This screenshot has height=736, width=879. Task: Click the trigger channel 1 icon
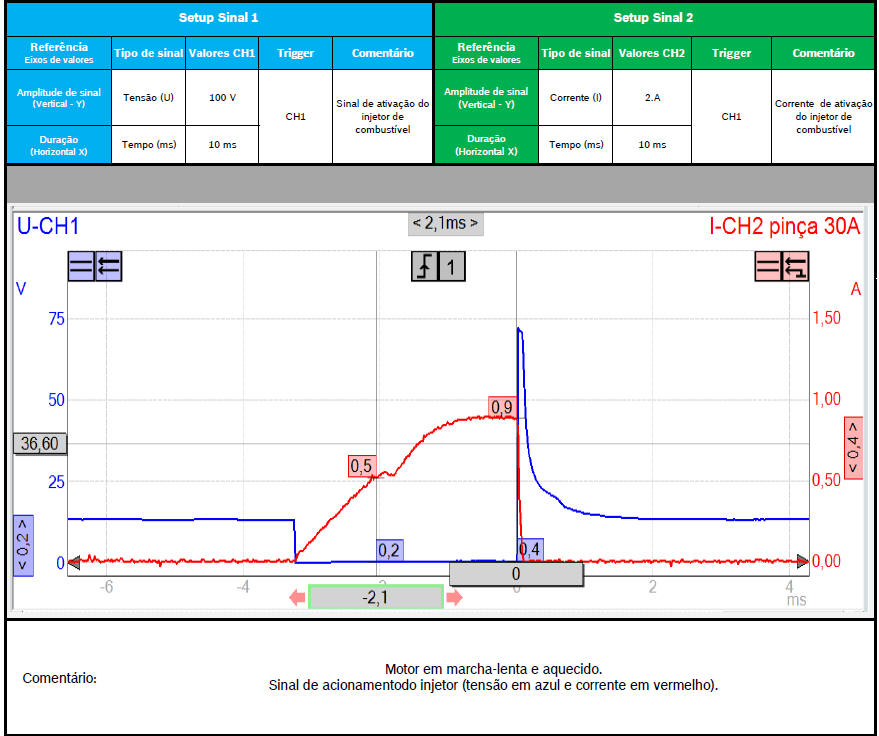(452, 267)
